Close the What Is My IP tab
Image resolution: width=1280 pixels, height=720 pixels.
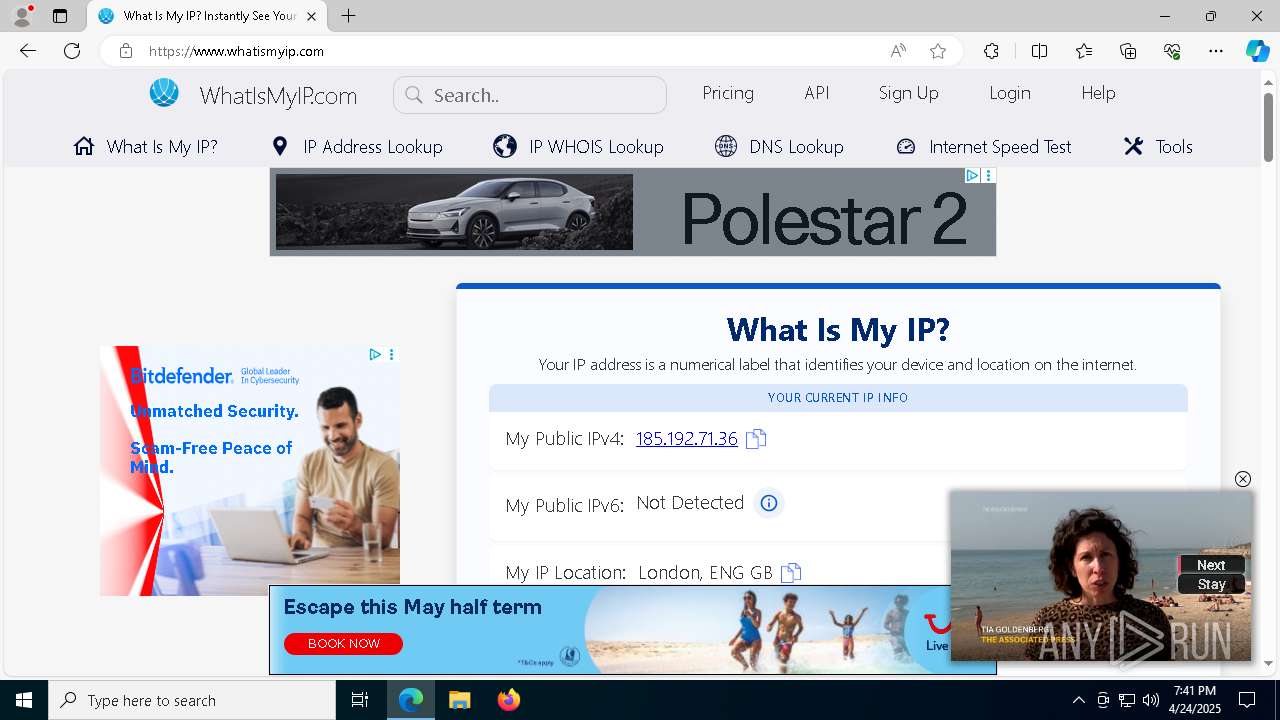[x=311, y=16]
